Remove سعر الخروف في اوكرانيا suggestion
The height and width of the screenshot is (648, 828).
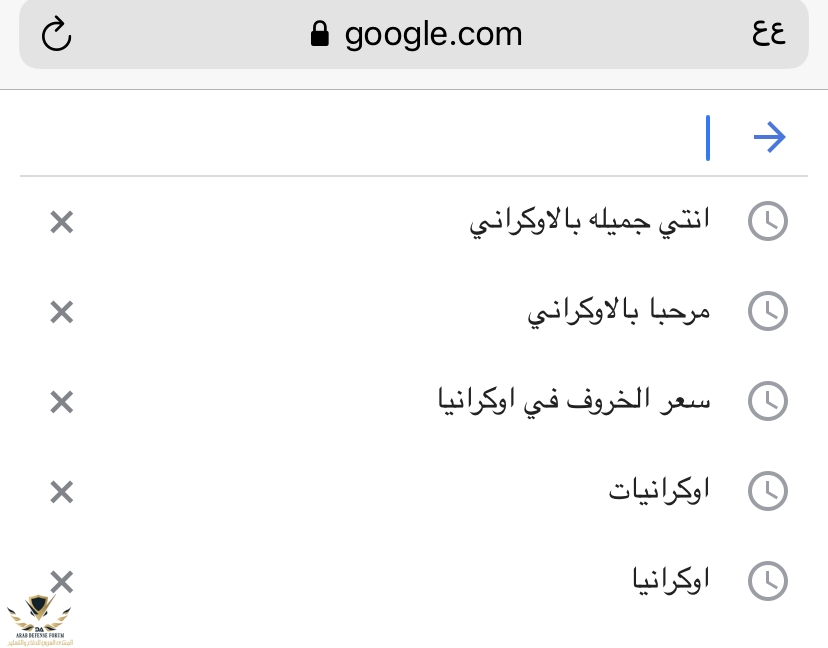62,402
